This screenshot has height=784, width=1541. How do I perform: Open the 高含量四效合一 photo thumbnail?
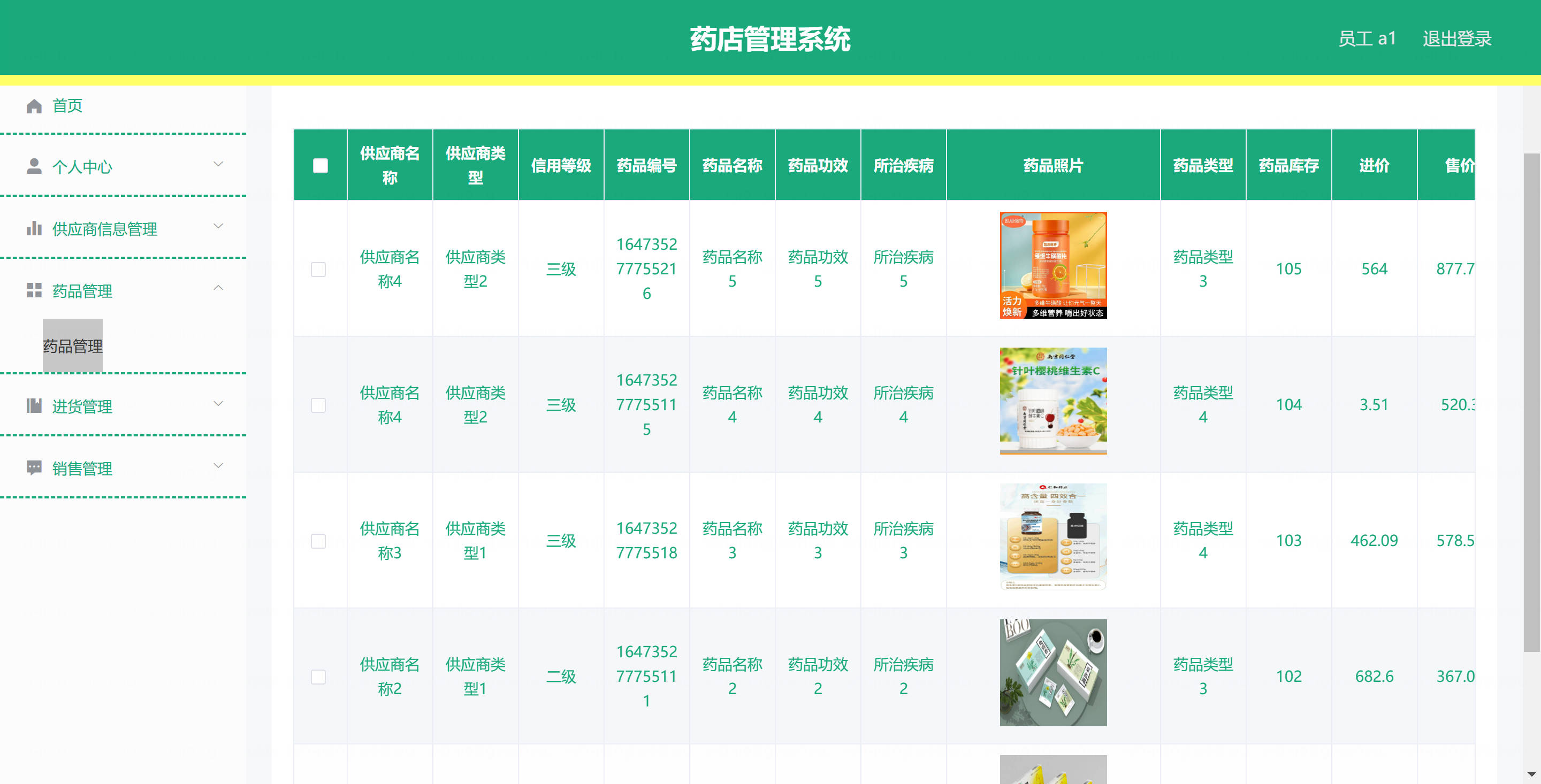point(1054,537)
